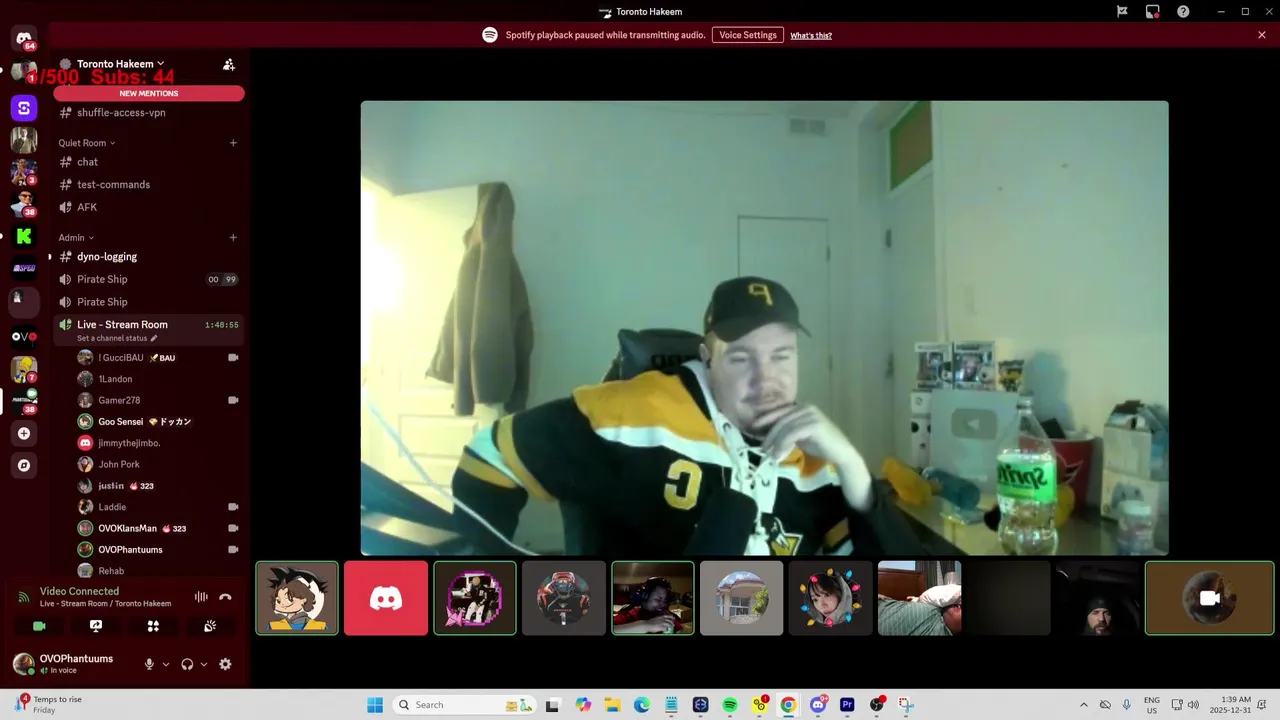
Task: Create a channel in Quiet Room with the plus icon
Action: [x=233, y=143]
